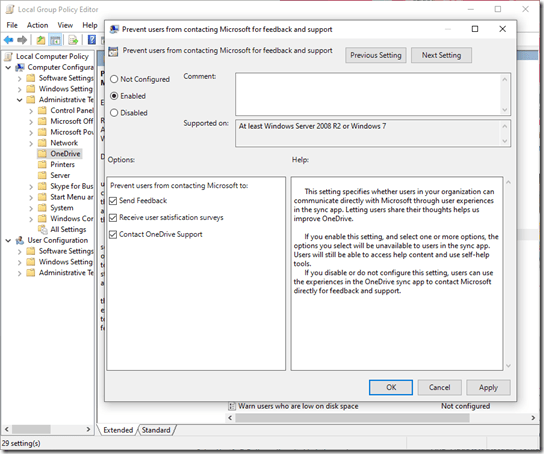The image size is (544, 454).
Task: Click the Control Panel folder icon
Action: coord(42,110)
